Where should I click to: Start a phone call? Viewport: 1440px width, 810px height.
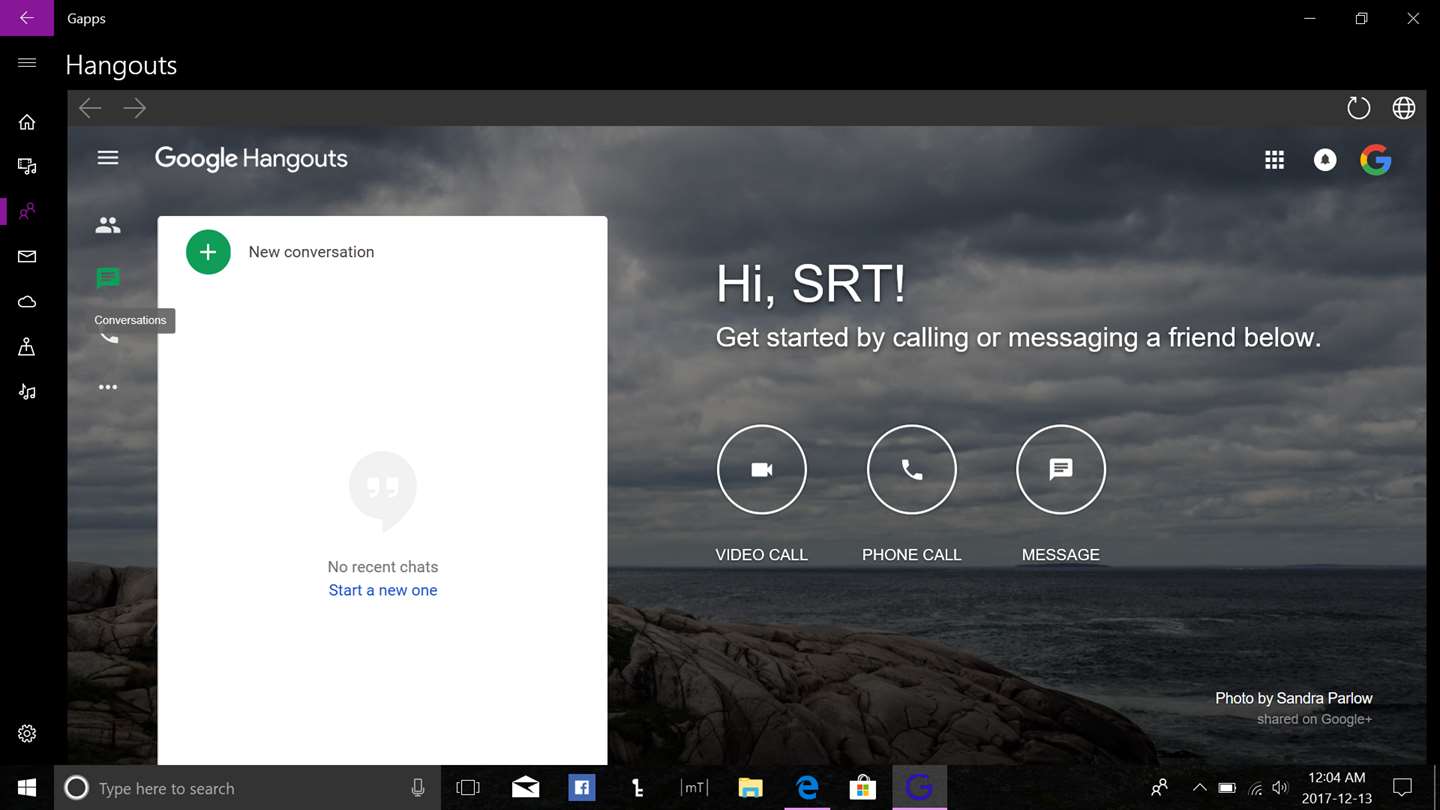(x=911, y=470)
